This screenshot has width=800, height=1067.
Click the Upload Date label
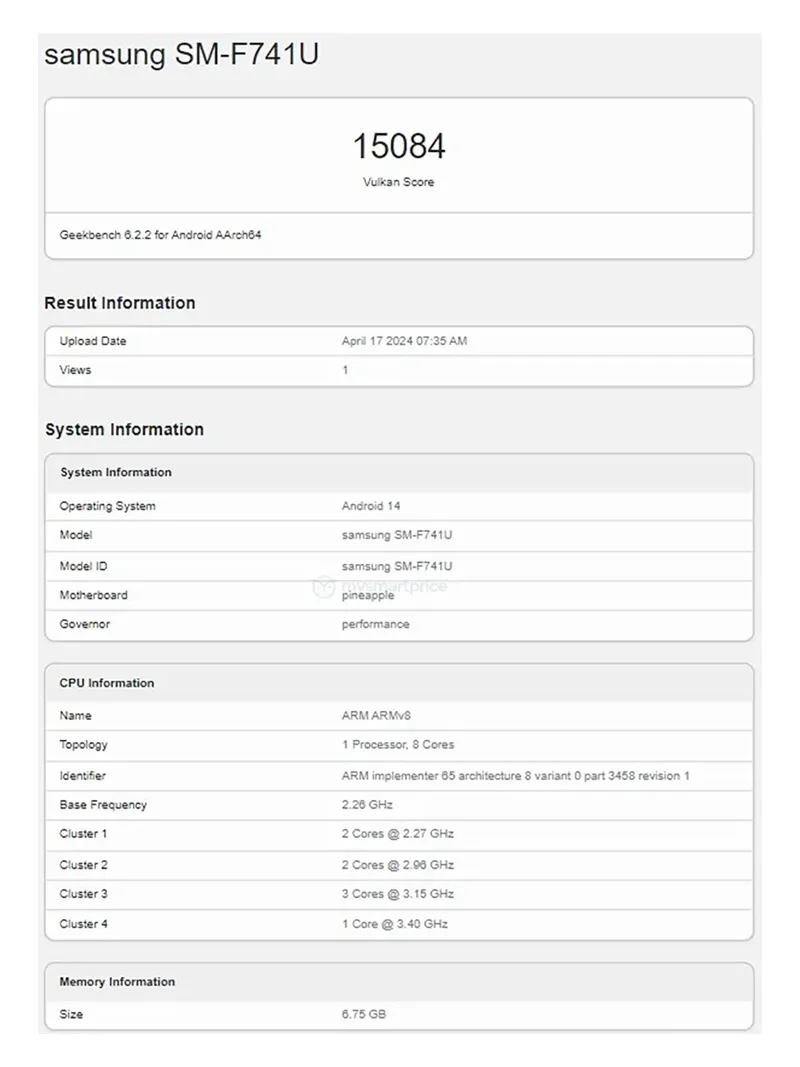tap(93, 341)
